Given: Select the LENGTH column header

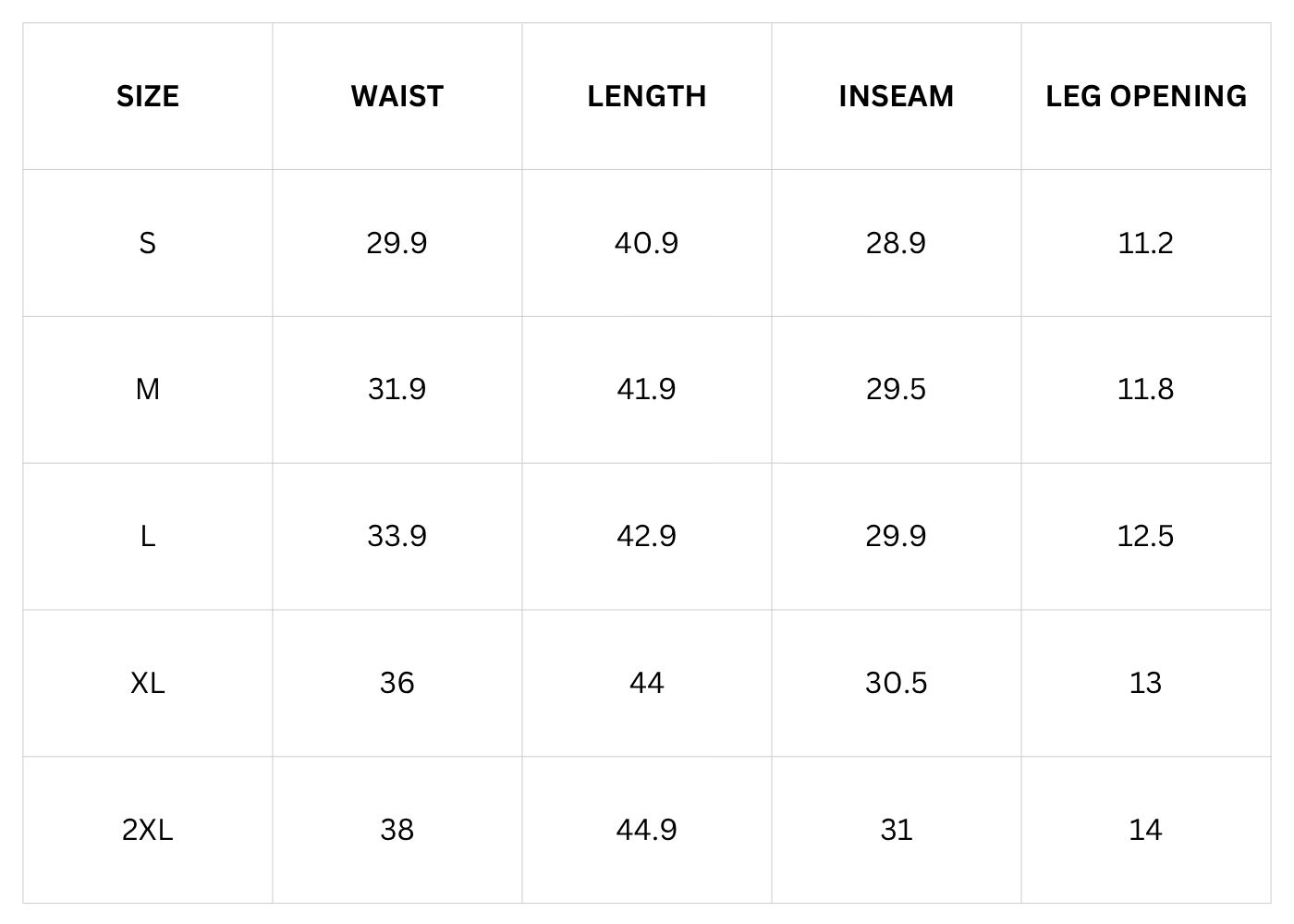Looking at the screenshot, I should [647, 96].
